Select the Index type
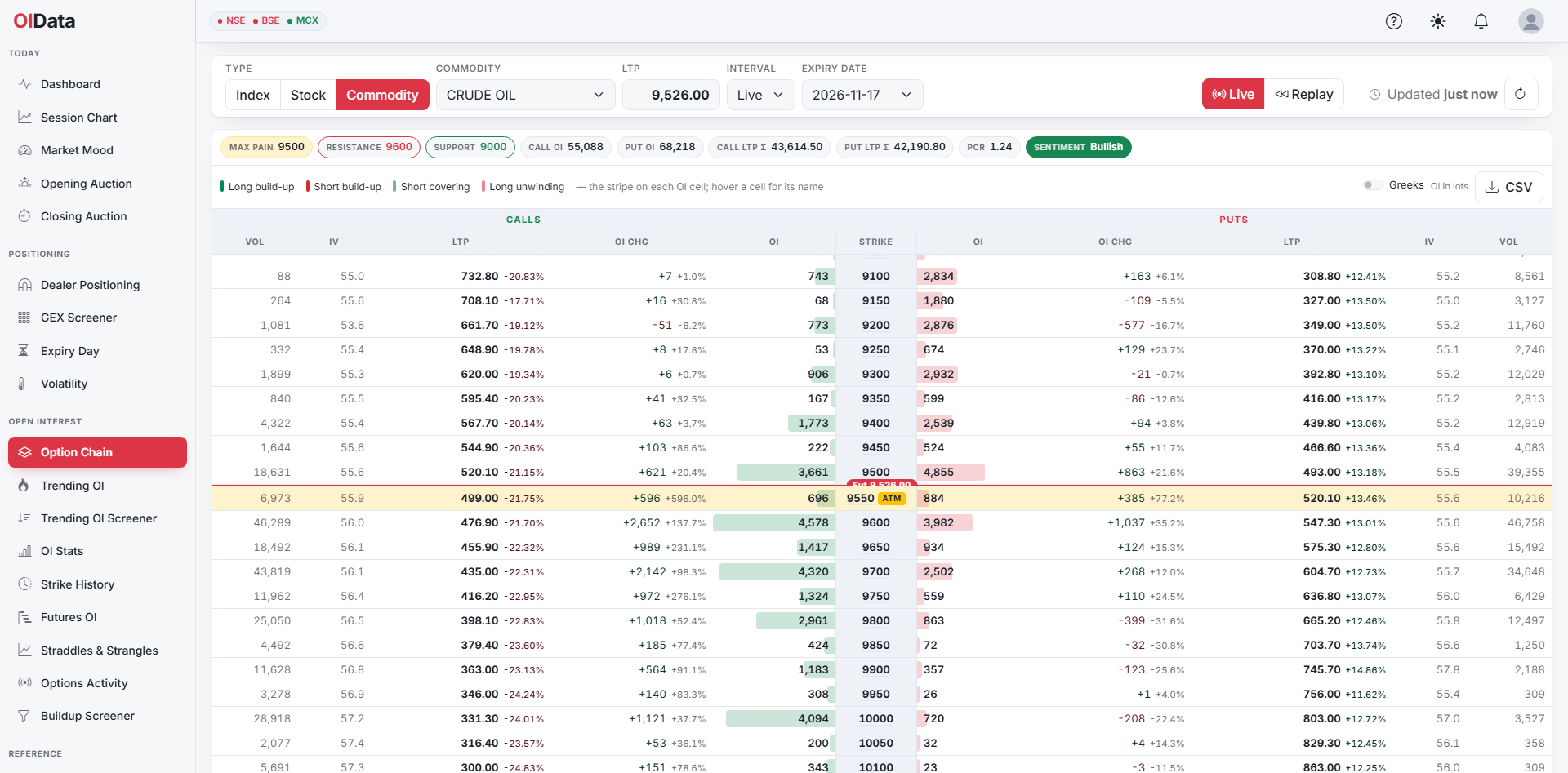The height and width of the screenshot is (773, 1568). (x=253, y=95)
